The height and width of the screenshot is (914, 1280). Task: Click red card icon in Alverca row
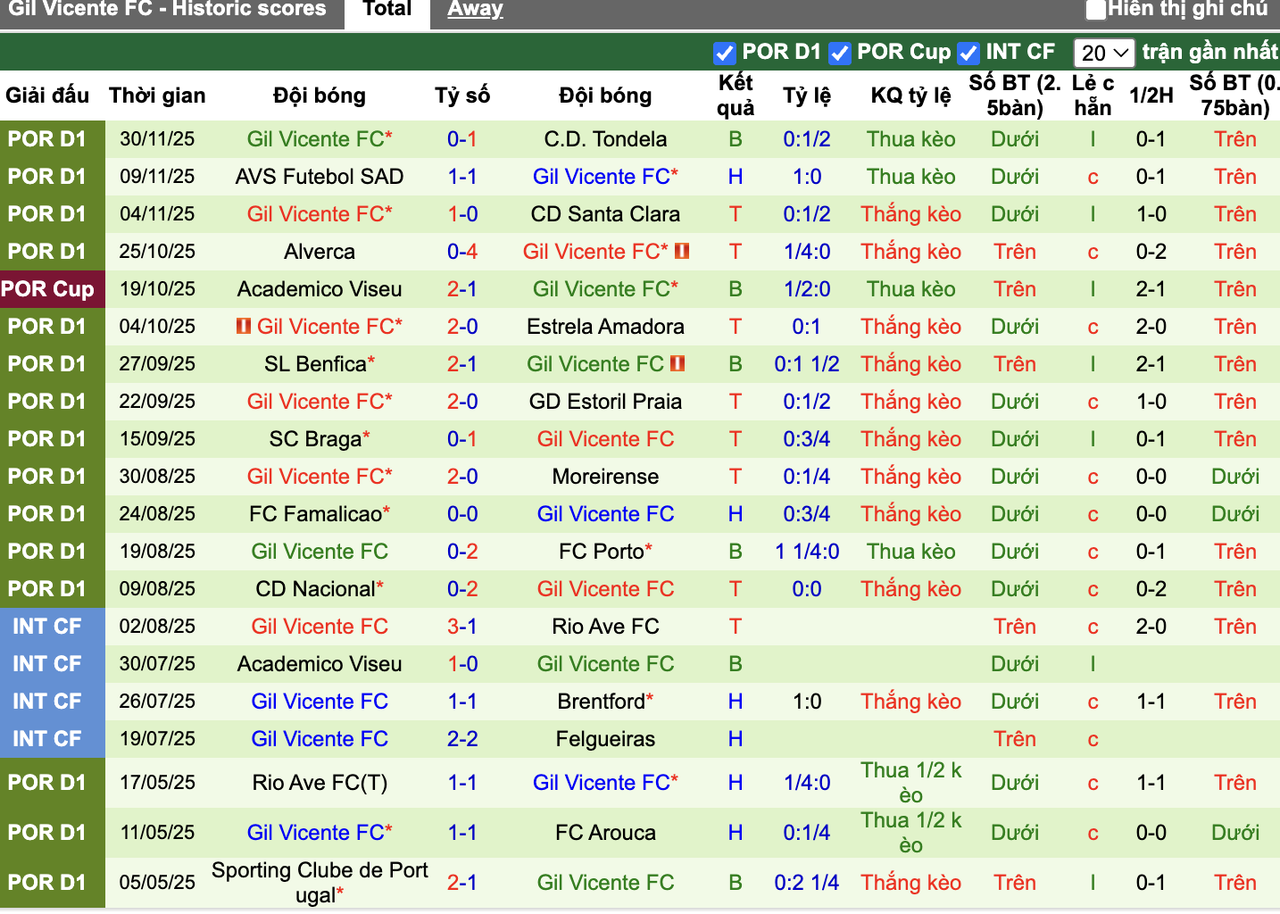point(683,251)
